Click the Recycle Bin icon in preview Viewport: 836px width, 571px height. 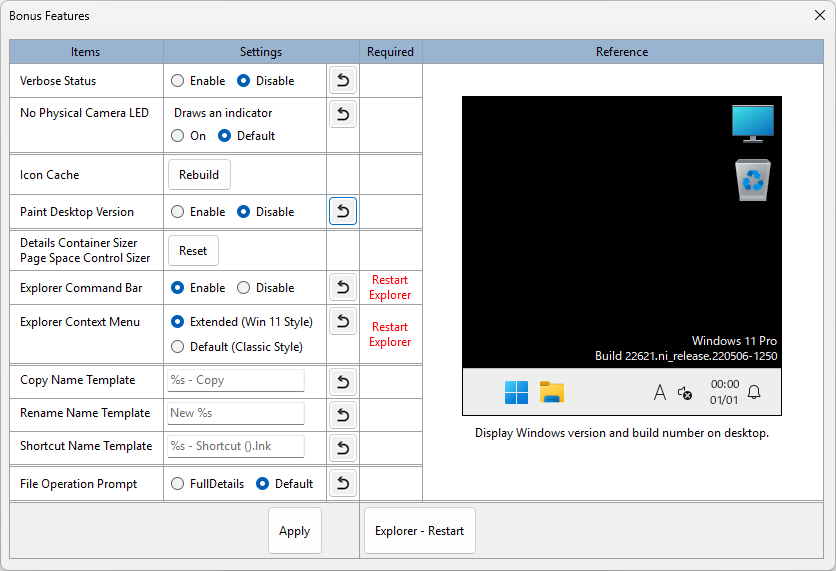click(753, 180)
